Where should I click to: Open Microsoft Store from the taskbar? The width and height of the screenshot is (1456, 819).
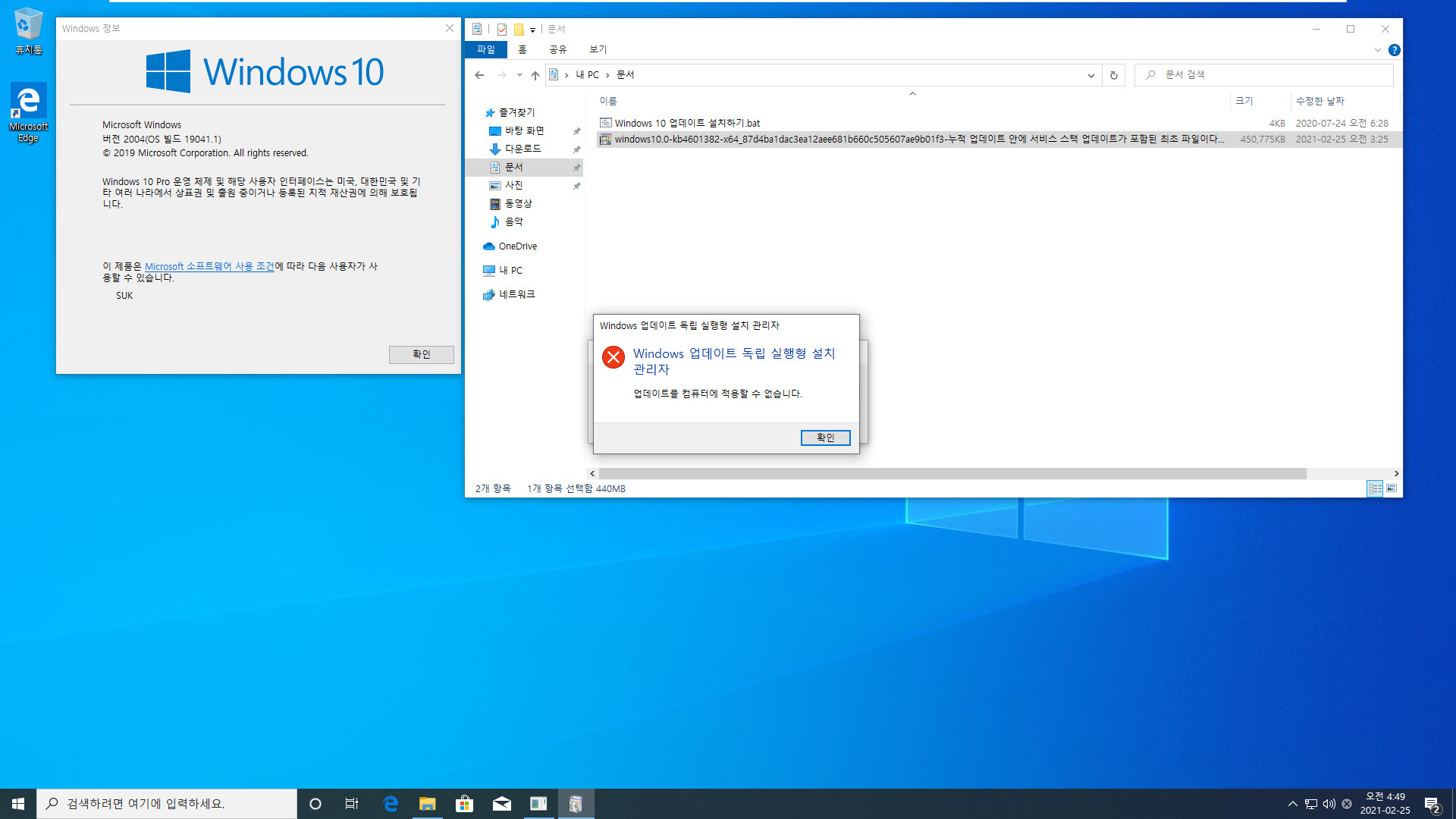[x=464, y=804]
